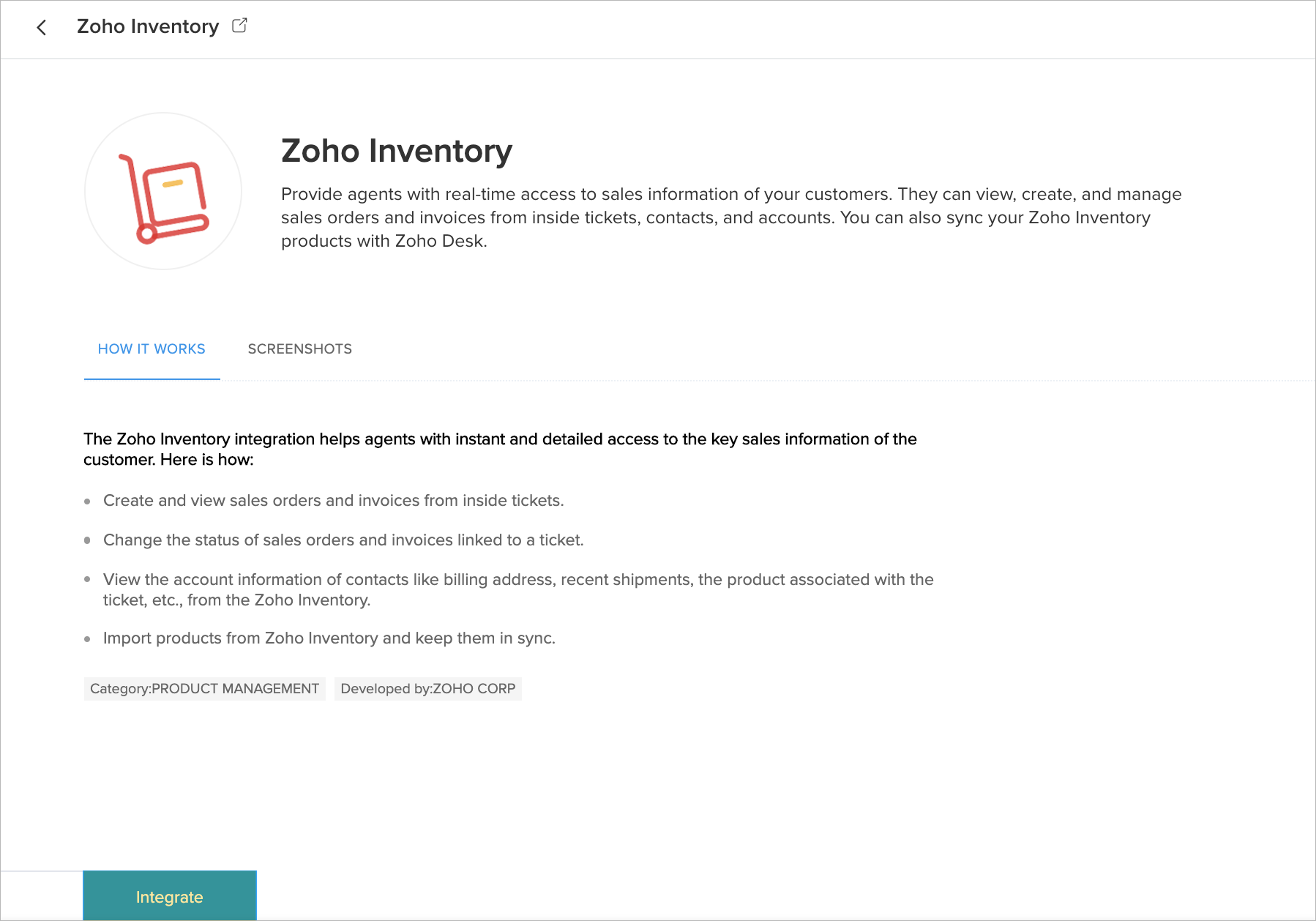Click the bullet marker beside 'Change the status'
Viewport: 1316px width, 921px height.
click(87, 541)
